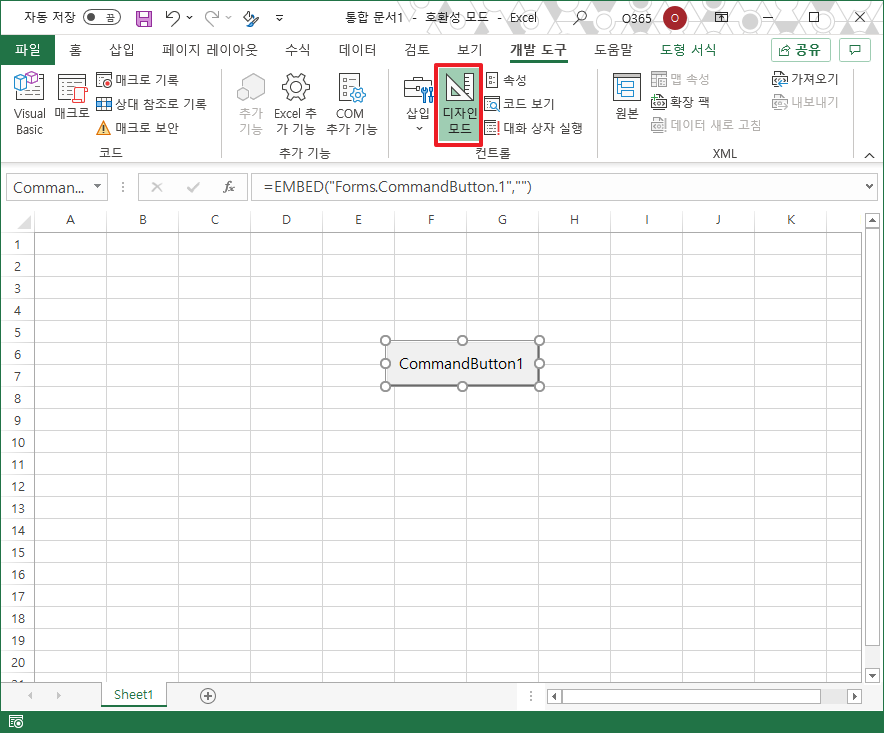Switch to the 검토 (Review) tab
Image resolution: width=884 pixels, height=733 pixels.
pos(417,50)
